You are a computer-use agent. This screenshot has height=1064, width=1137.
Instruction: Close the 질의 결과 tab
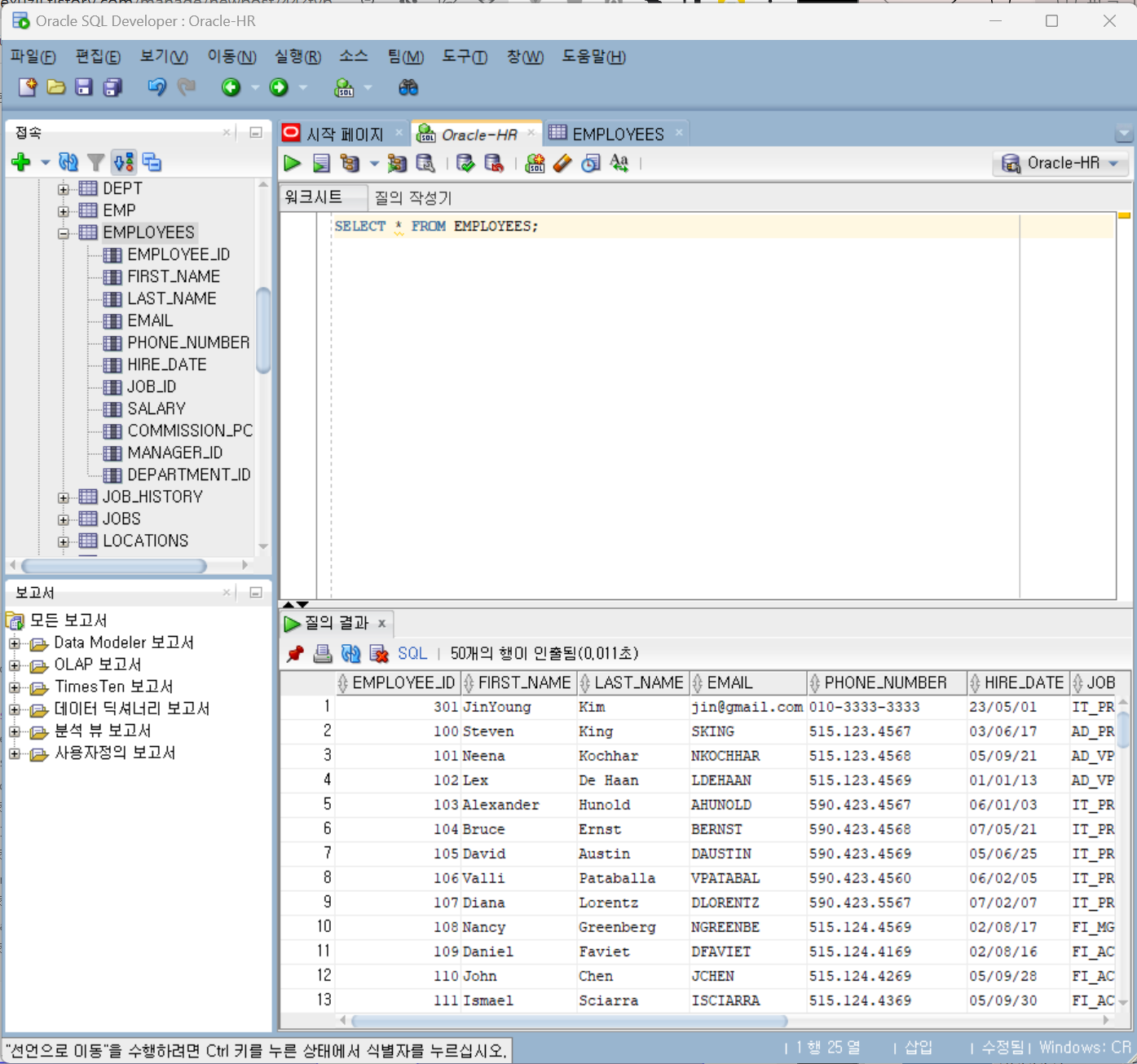[x=381, y=624]
